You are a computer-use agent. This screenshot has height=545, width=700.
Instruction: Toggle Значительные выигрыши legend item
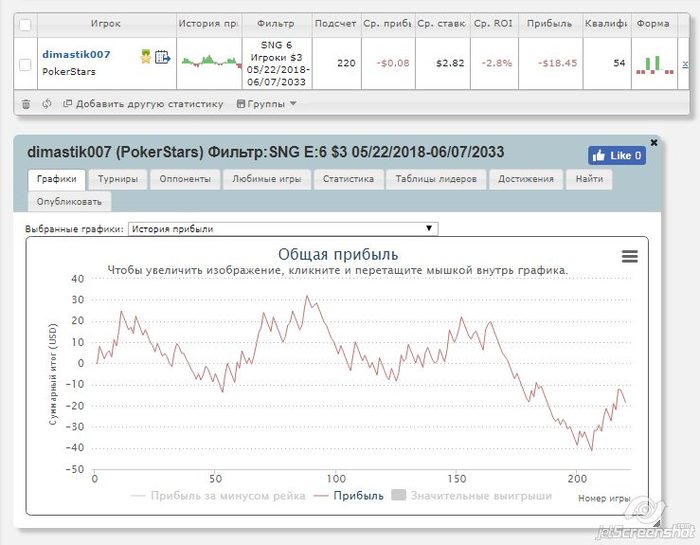tap(471, 496)
